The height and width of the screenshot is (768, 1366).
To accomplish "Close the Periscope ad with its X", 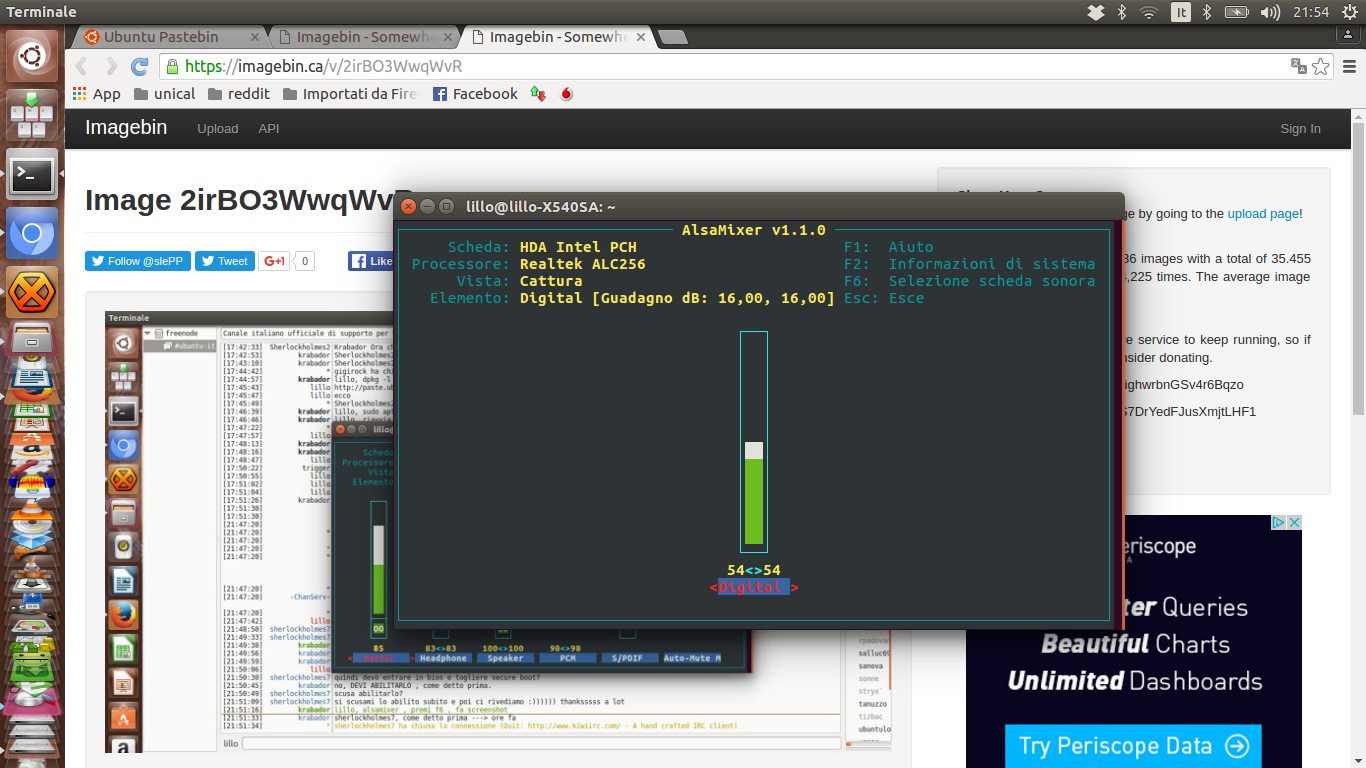I will (1294, 523).
